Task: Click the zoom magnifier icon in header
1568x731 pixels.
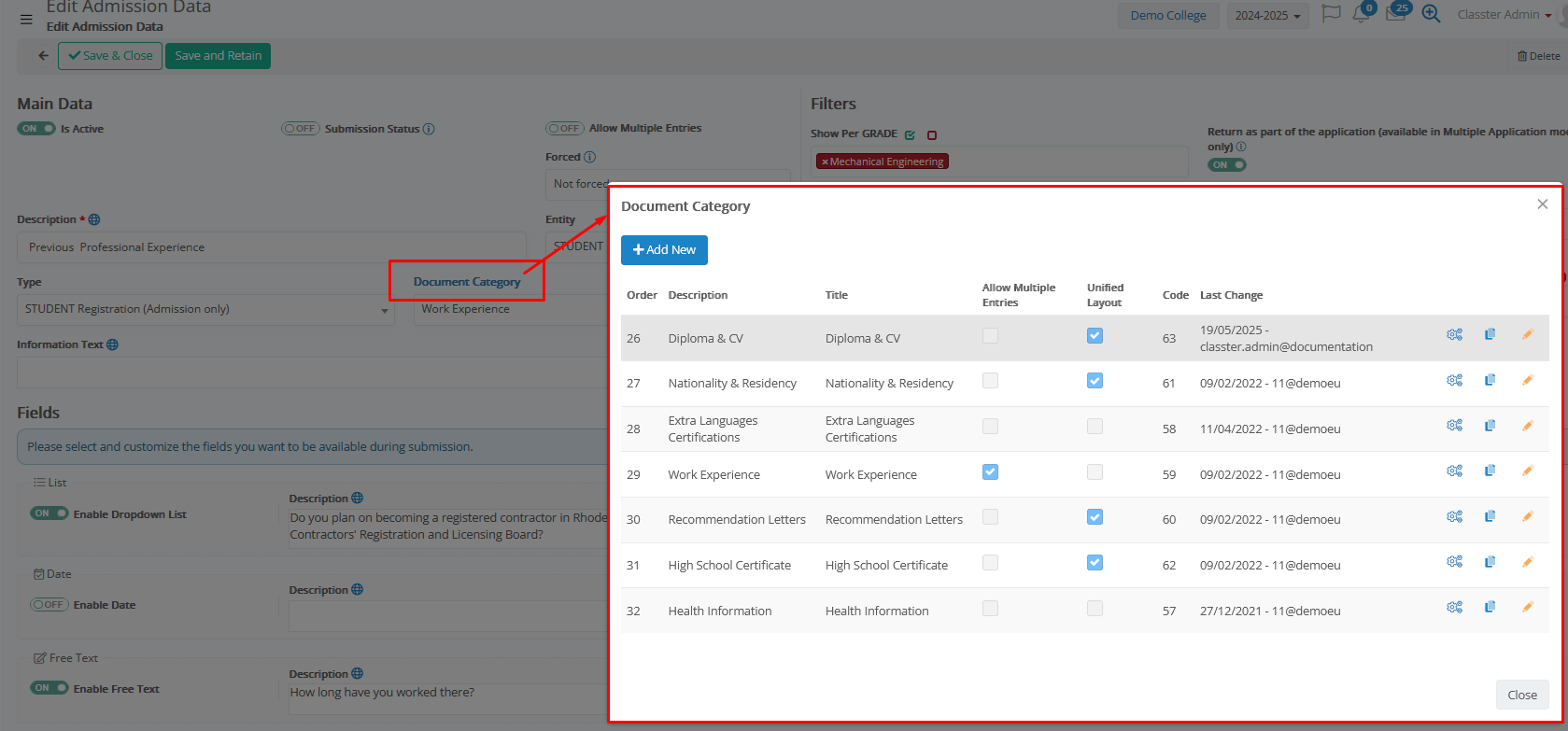Action: click(1431, 15)
